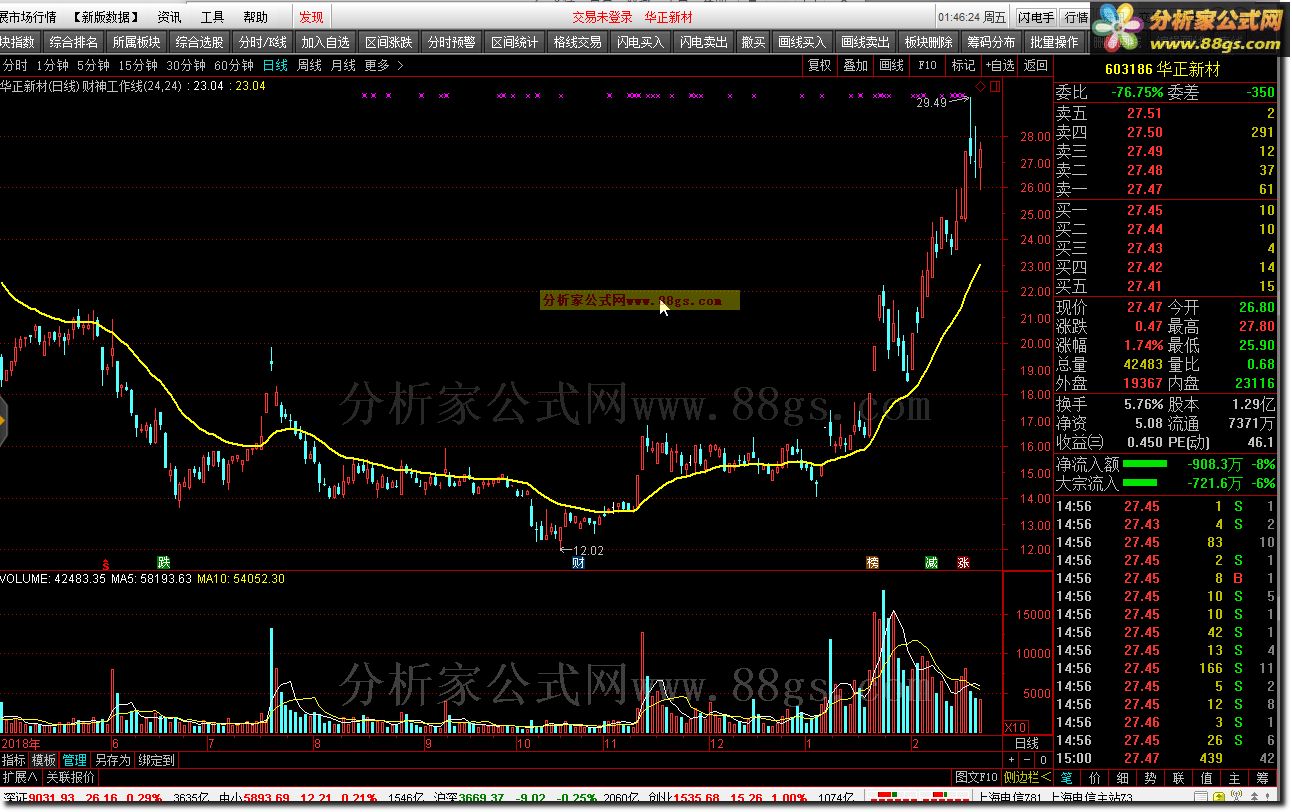
Task: Open 区间涨跌 from the toolbar
Action: point(389,42)
